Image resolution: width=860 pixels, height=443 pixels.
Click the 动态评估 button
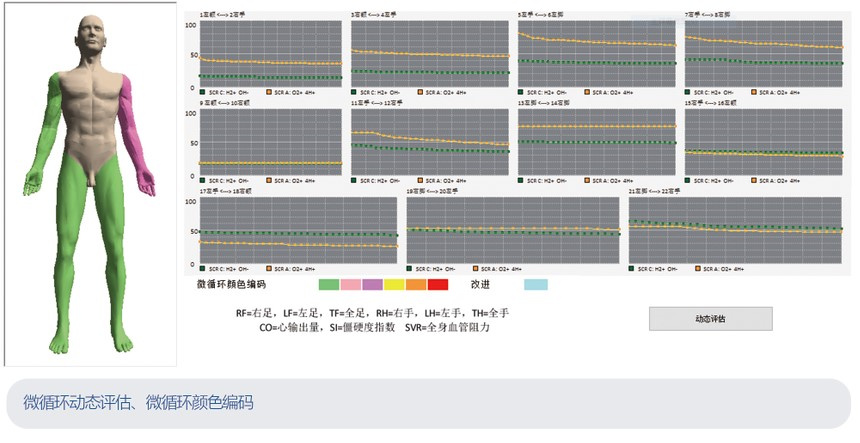[710, 319]
